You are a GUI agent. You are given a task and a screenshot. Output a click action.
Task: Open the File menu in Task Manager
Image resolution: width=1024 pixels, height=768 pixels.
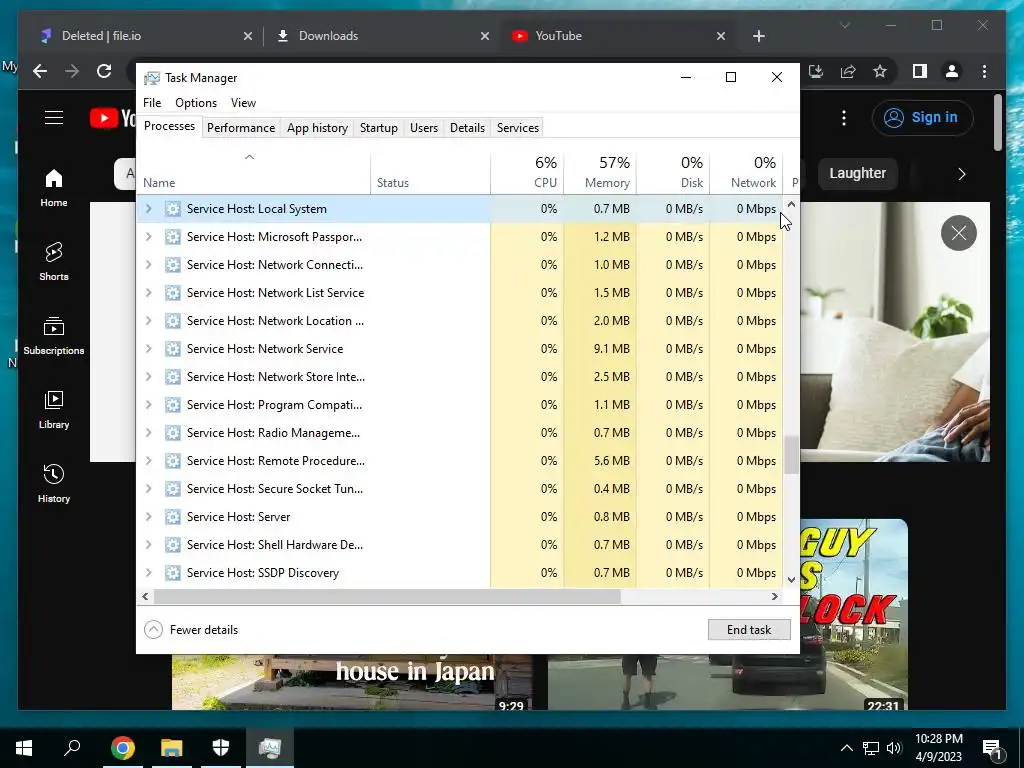pyautogui.click(x=152, y=103)
